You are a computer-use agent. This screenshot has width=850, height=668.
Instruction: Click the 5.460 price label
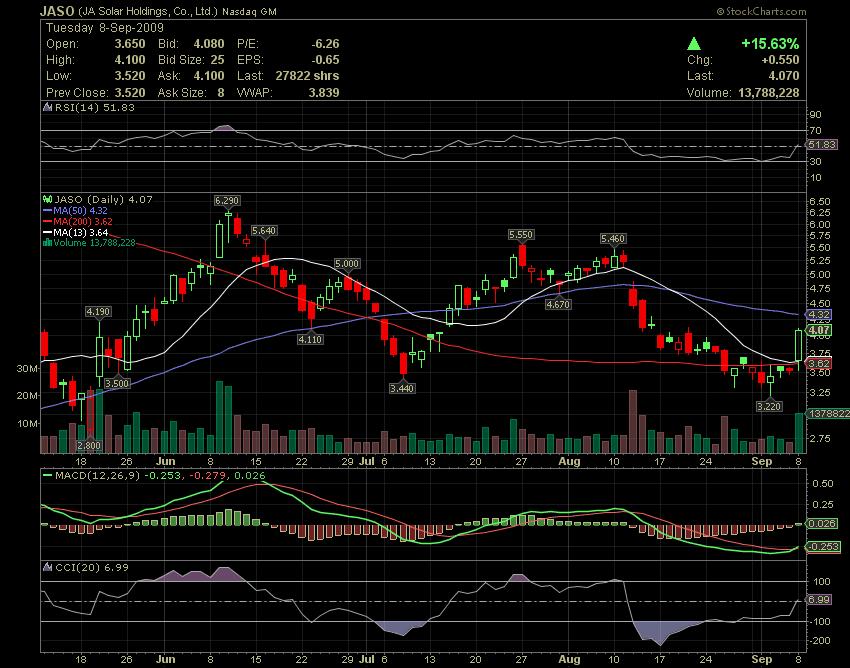[x=613, y=239]
